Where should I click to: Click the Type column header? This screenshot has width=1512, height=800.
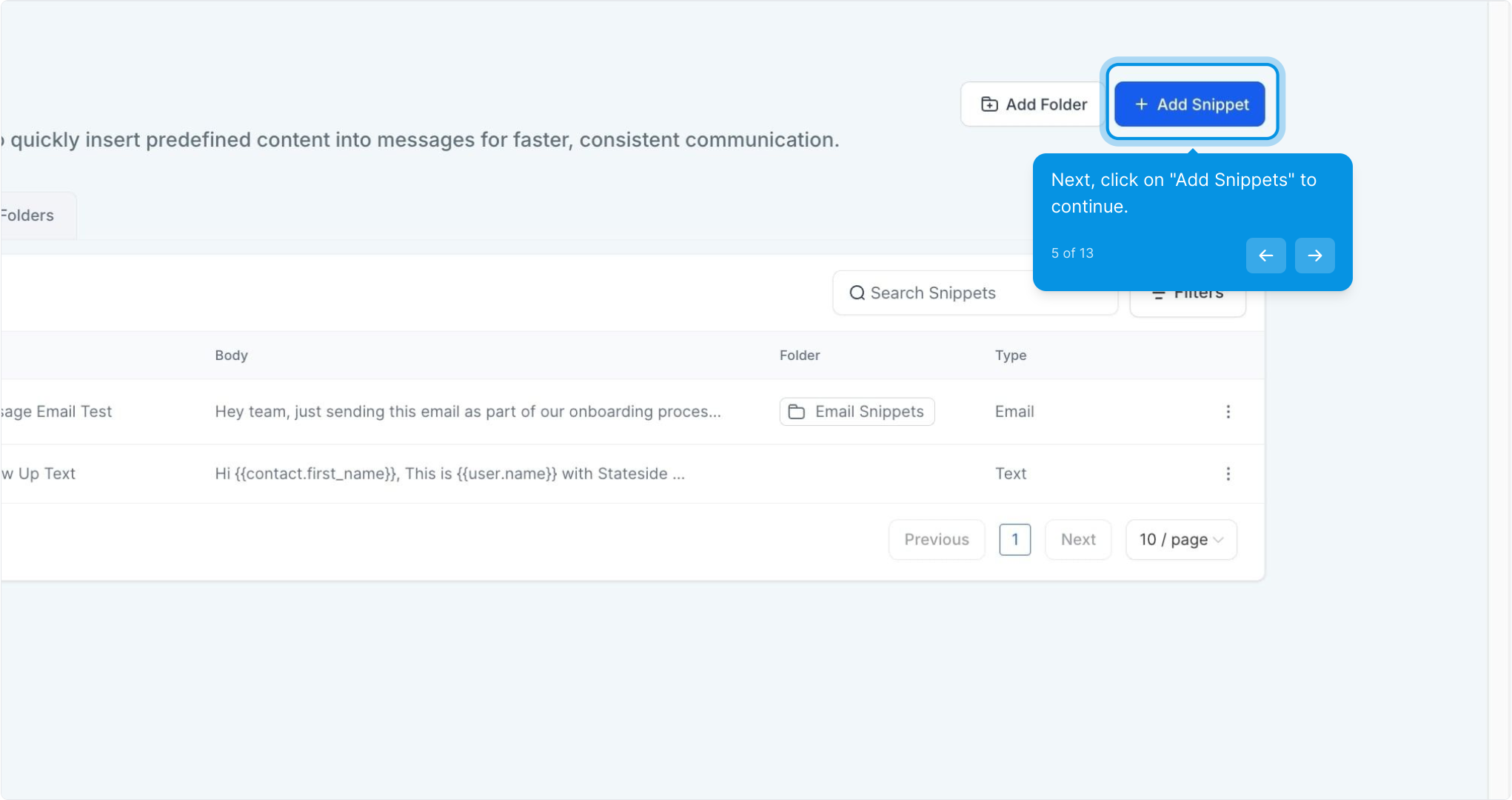pos(1010,356)
